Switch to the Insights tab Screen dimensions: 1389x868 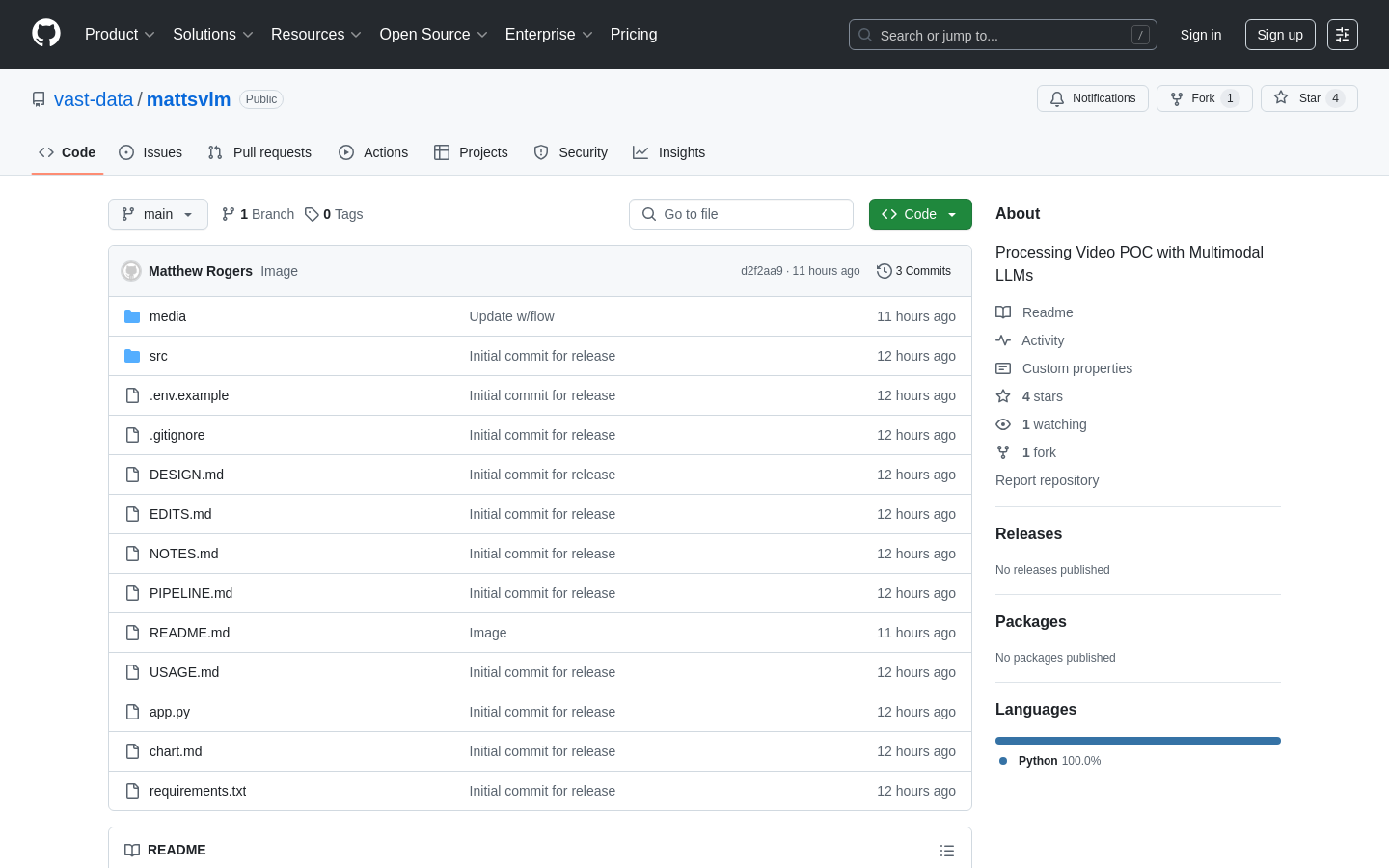[x=669, y=152]
